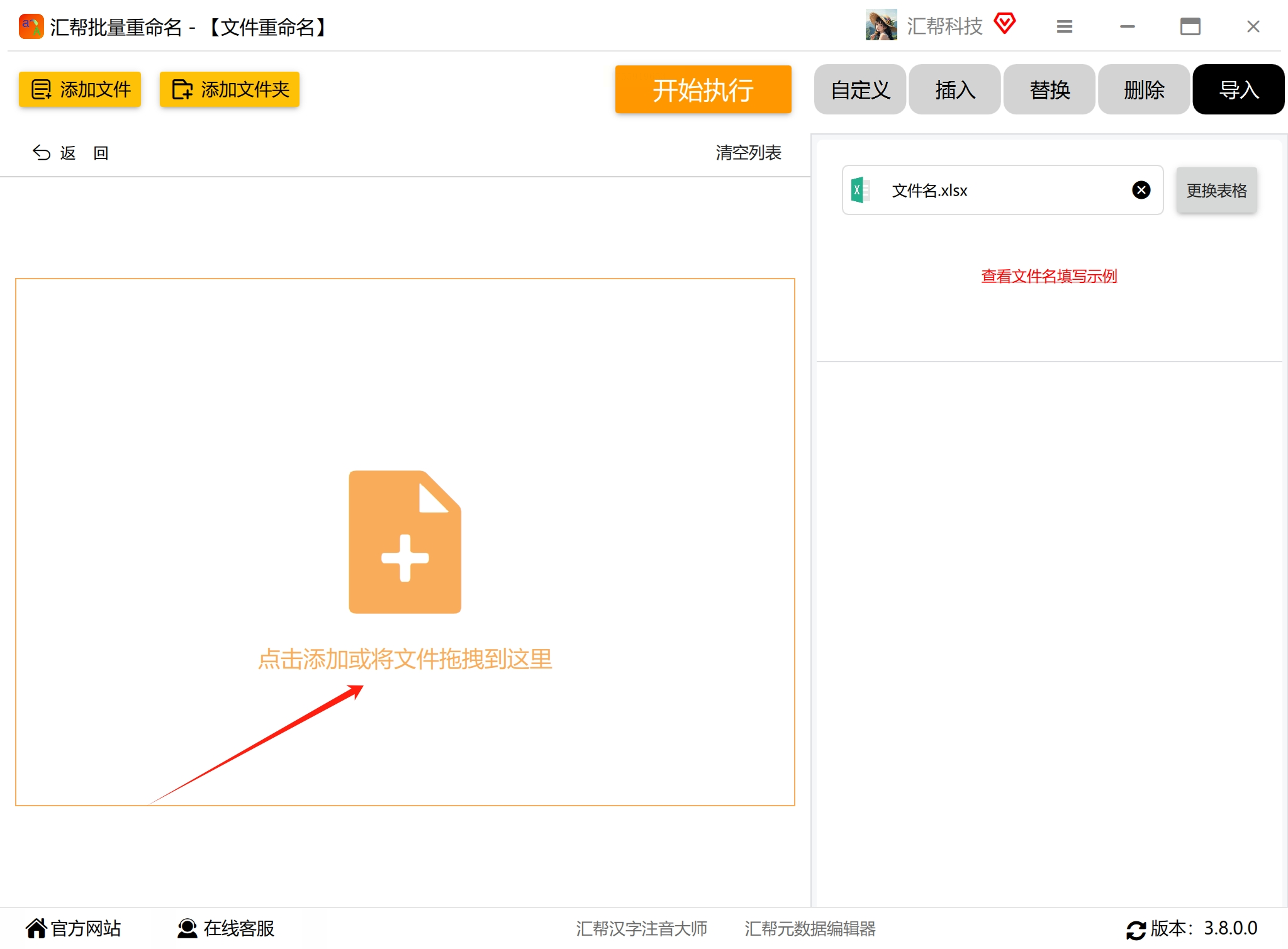This screenshot has width=1288, height=949.
Task: Click the version refresh icon
Action: pyautogui.click(x=1136, y=930)
